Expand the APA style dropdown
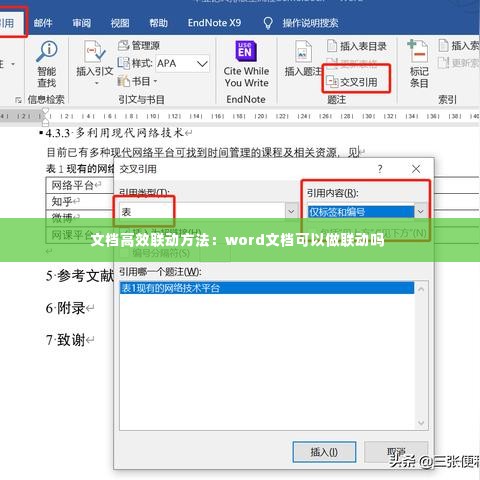Image resolution: width=480 pixels, height=480 pixels. point(202,63)
